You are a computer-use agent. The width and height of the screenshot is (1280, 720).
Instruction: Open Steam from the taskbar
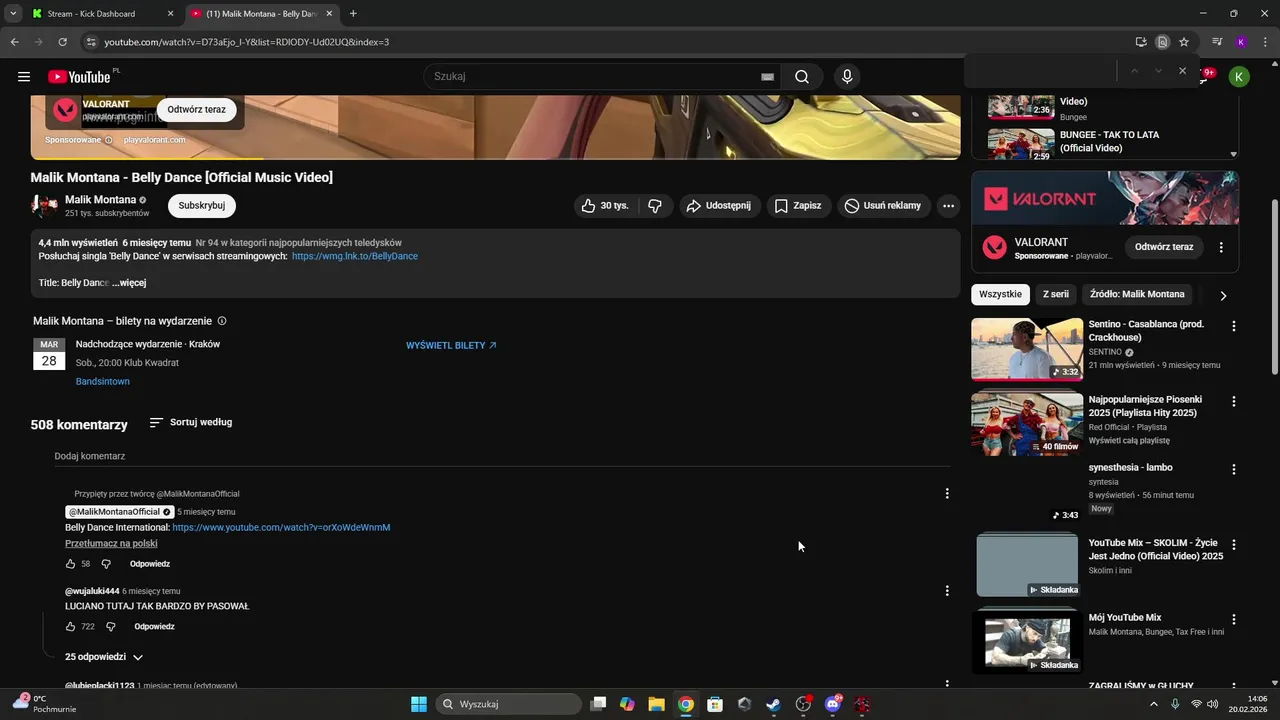pos(773,704)
